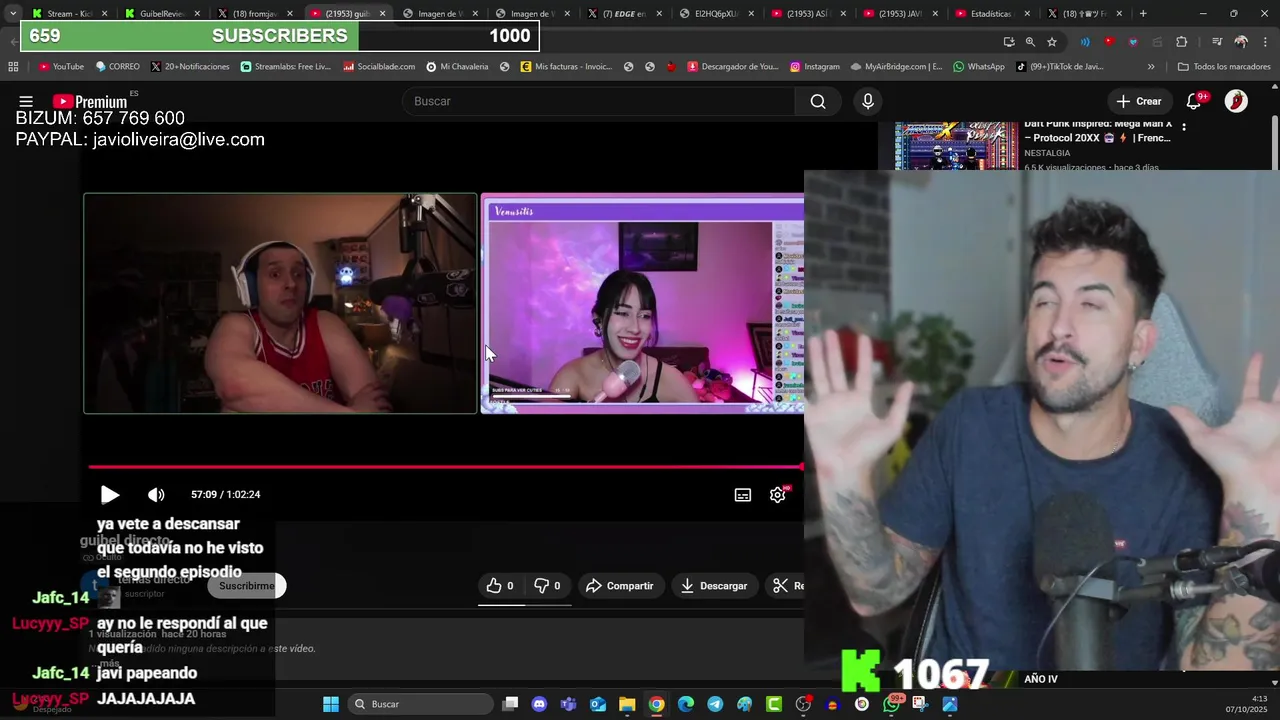Open the YouTube notifications bell
Viewport: 1280px width, 720px height.
1194,101
